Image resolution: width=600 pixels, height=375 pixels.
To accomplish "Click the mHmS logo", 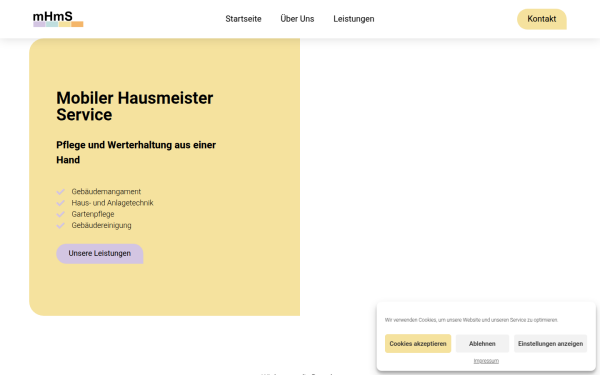I will (58, 19).
